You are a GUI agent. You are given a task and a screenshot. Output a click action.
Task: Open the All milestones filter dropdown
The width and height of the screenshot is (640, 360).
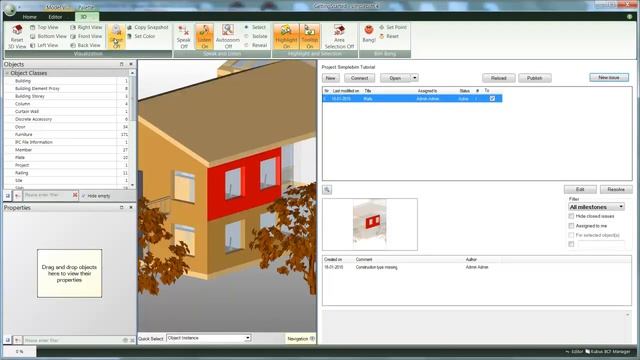[596, 207]
